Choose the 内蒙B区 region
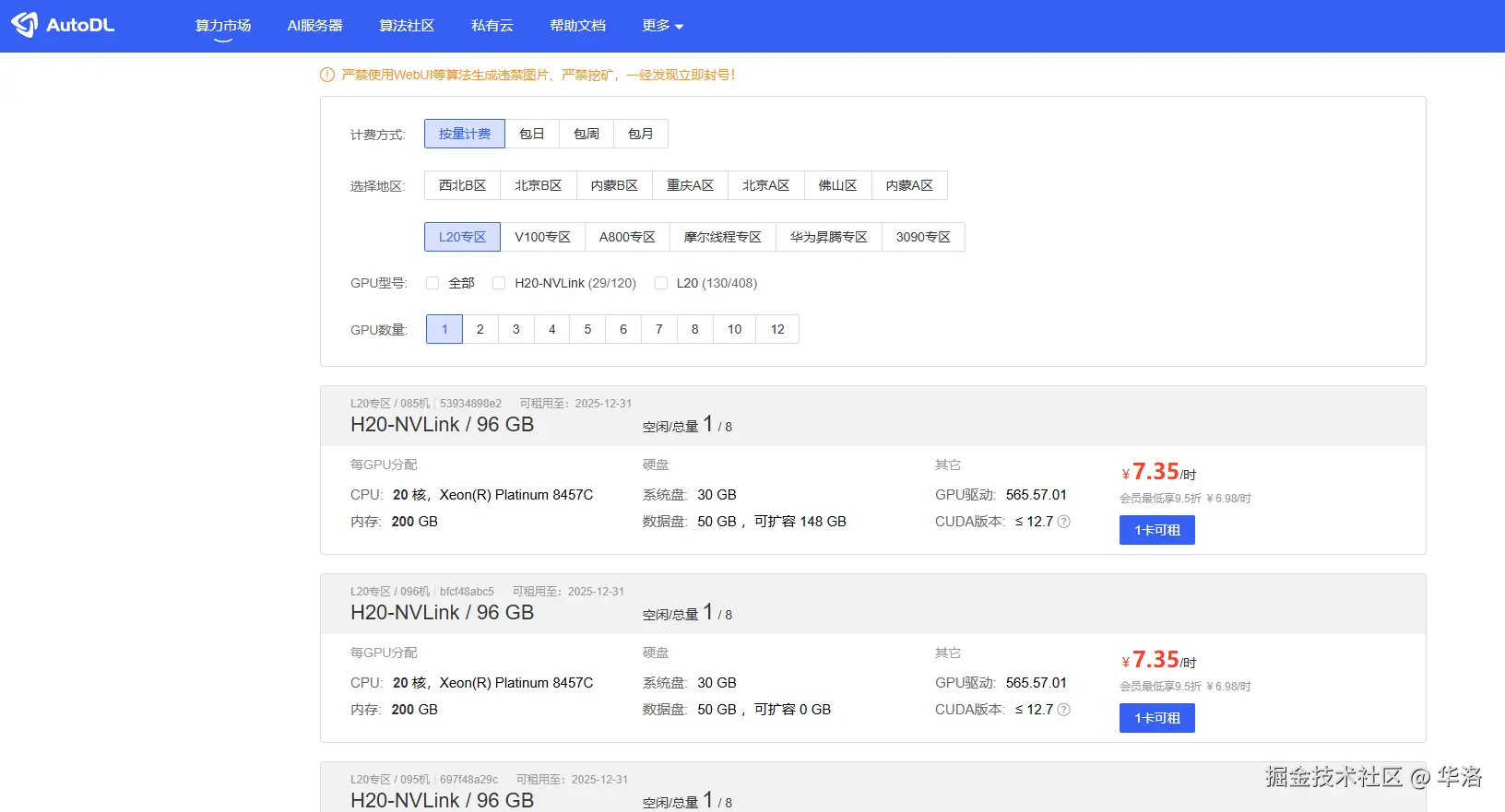 point(614,185)
